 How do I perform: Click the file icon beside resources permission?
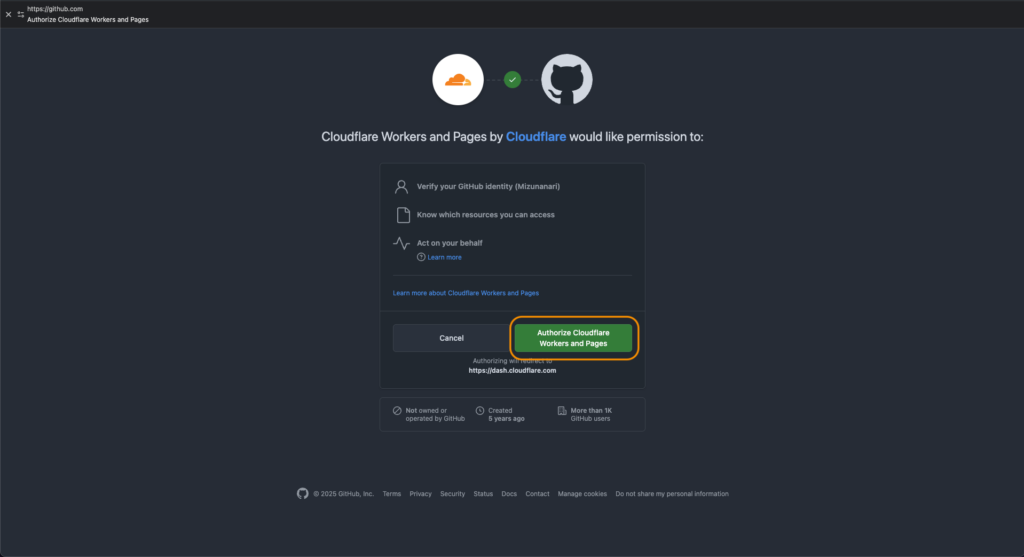coord(403,215)
